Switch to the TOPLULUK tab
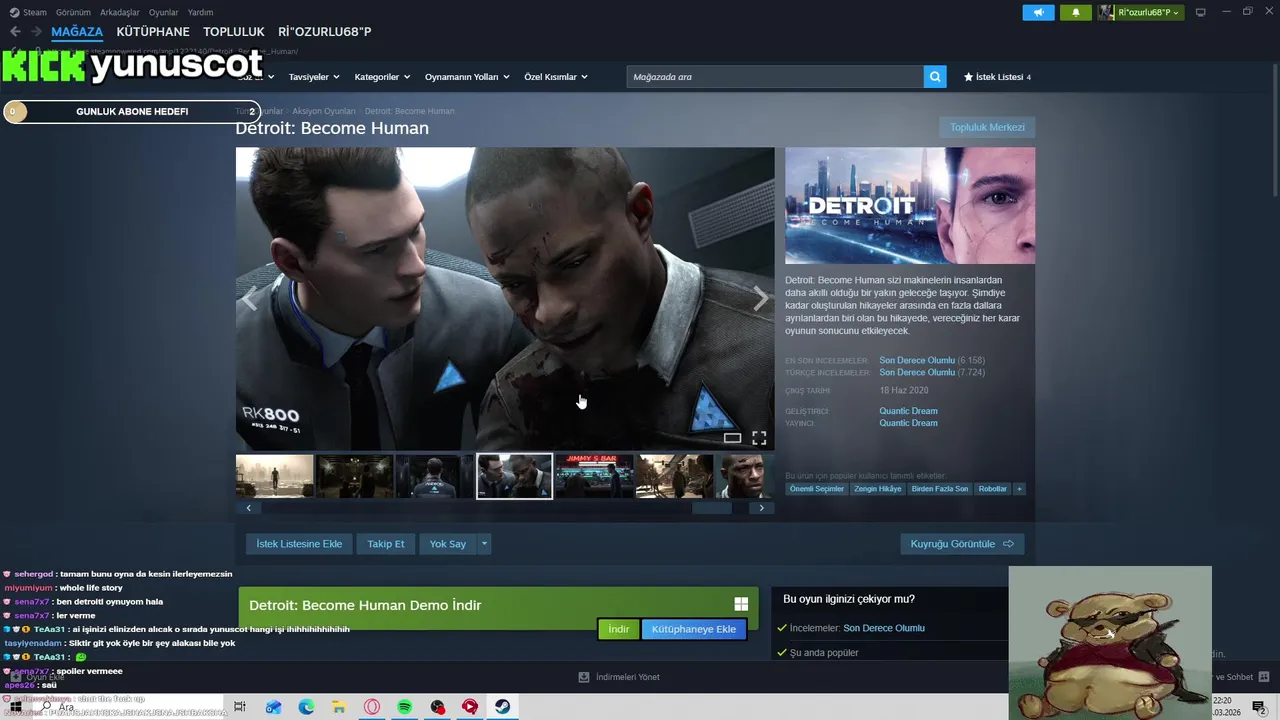 (234, 32)
